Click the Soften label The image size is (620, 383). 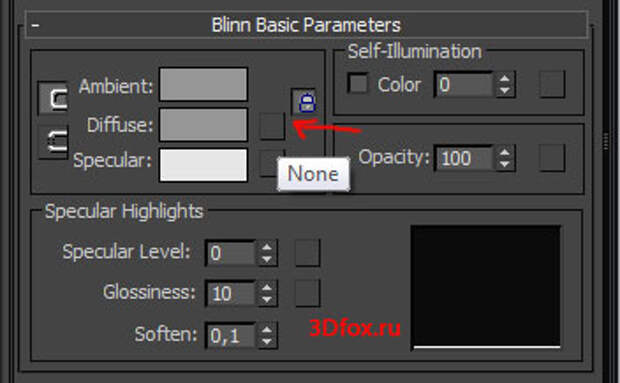click(166, 334)
